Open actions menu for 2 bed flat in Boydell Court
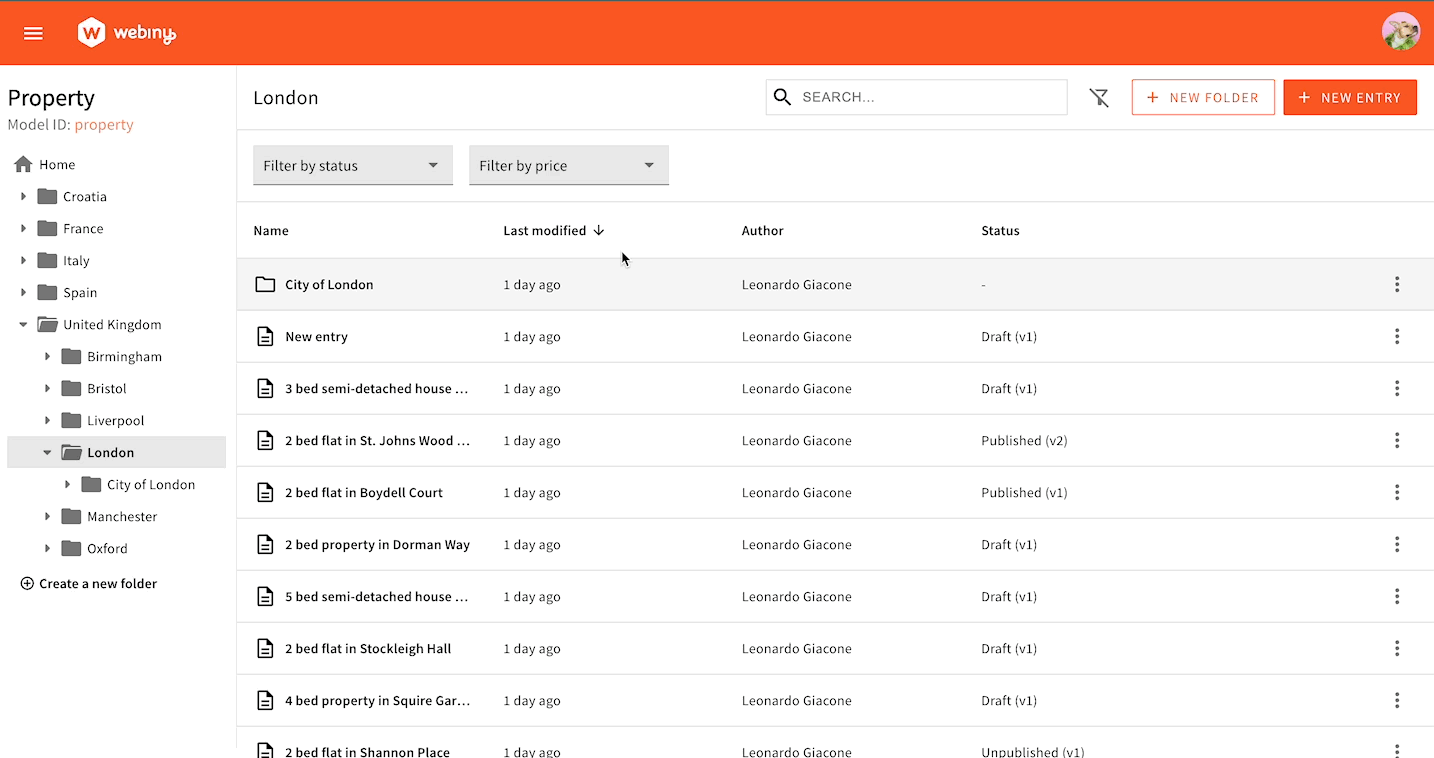1434x758 pixels. tap(1397, 493)
